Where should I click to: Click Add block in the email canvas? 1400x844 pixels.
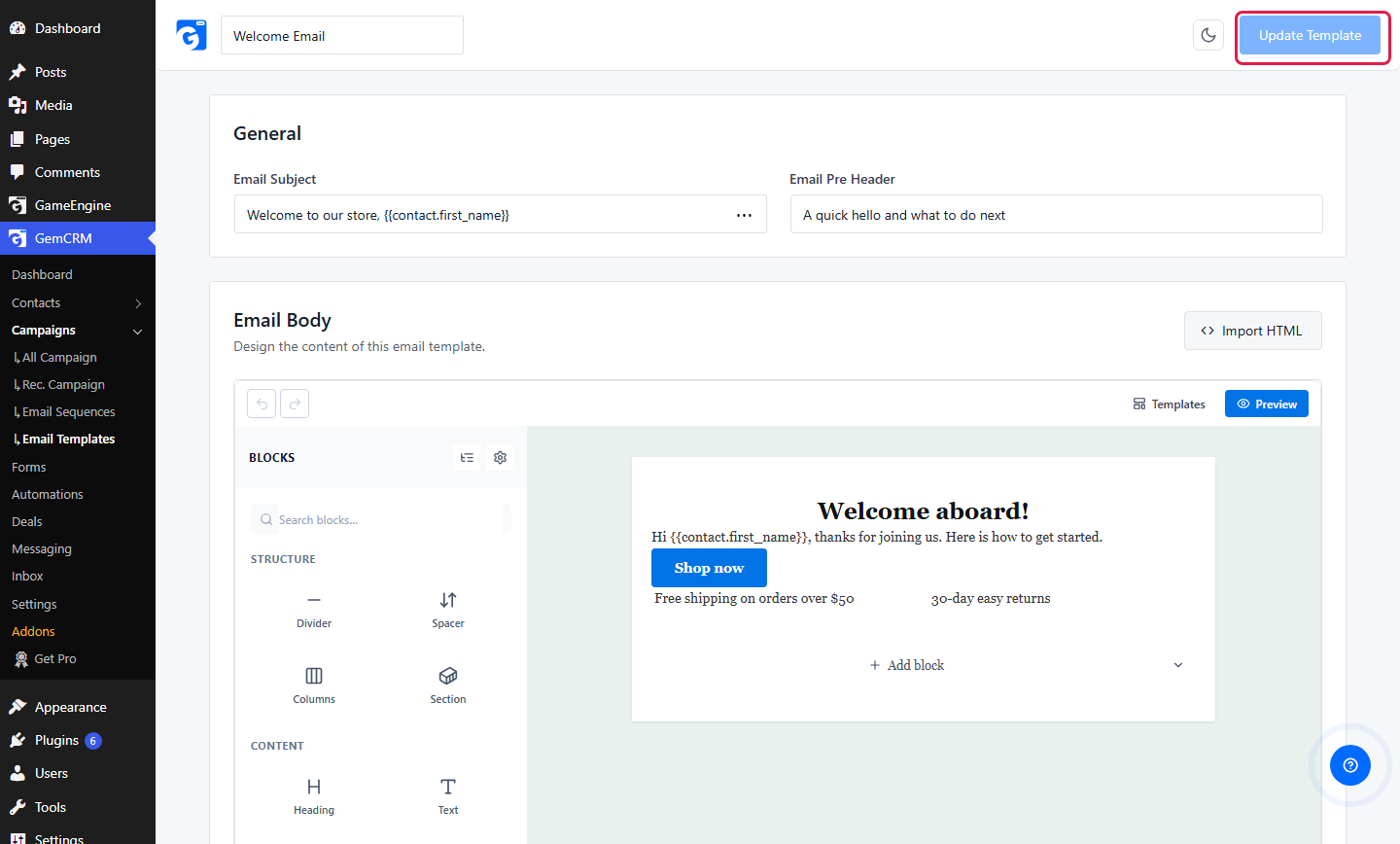906,665
